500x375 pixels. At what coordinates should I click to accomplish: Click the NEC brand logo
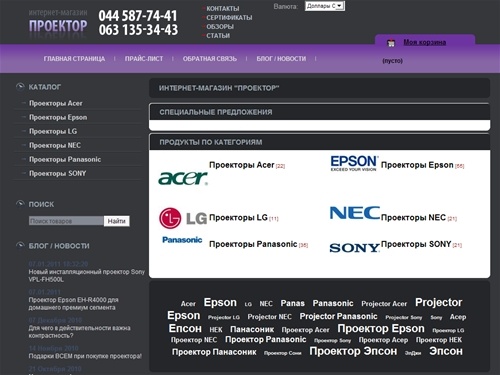click(x=355, y=213)
